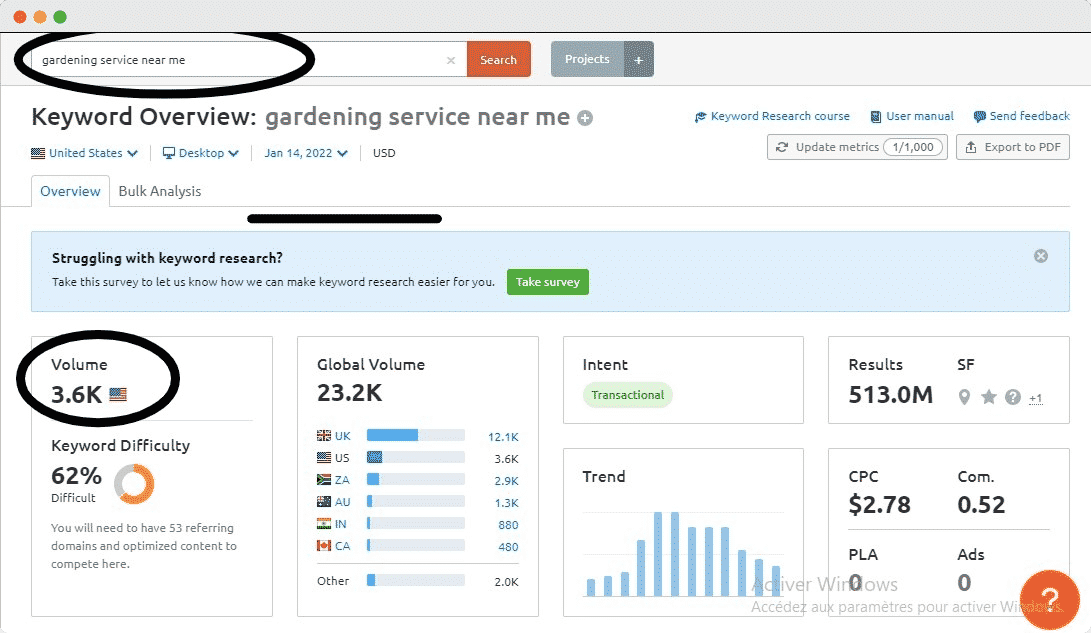
Task: Click the US country link in Global Volume
Action: pyautogui.click(x=342, y=458)
